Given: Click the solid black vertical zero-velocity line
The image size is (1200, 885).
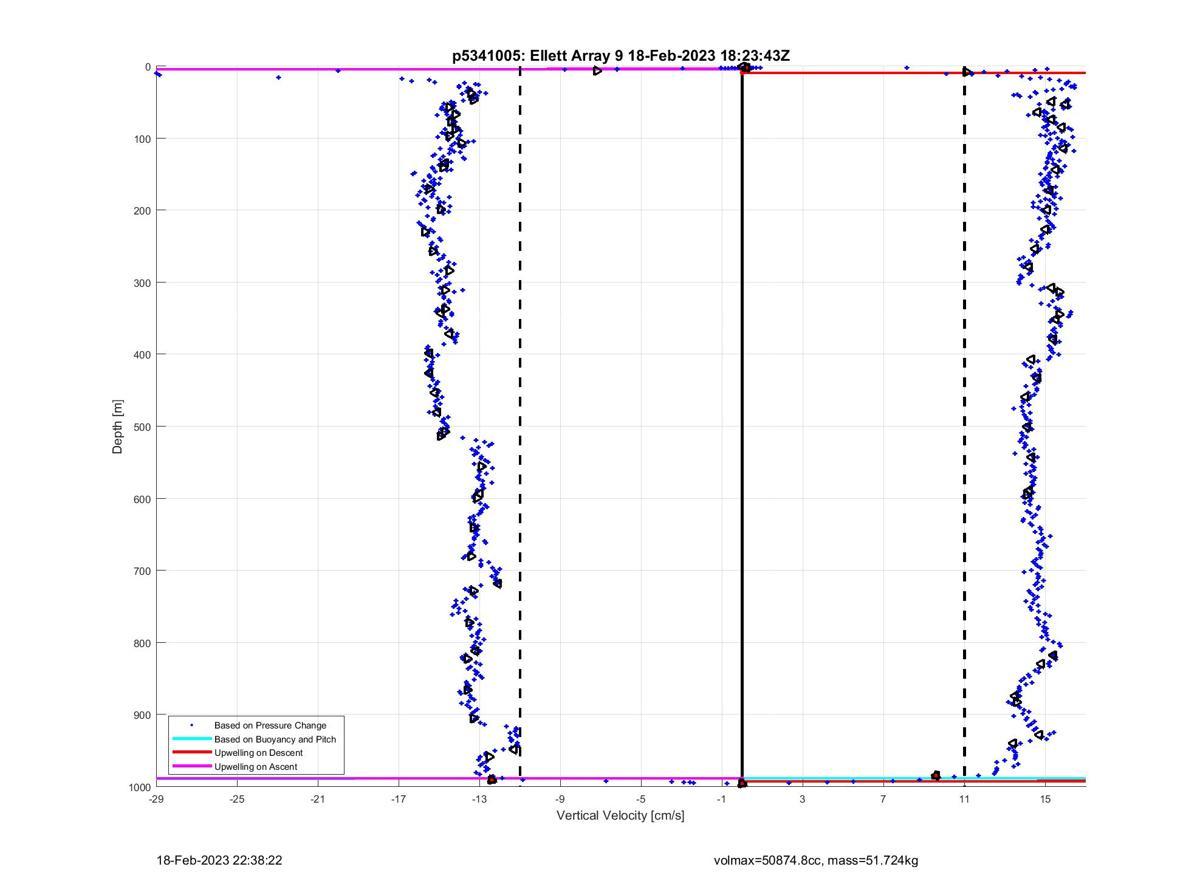Looking at the screenshot, I should coord(742,427).
